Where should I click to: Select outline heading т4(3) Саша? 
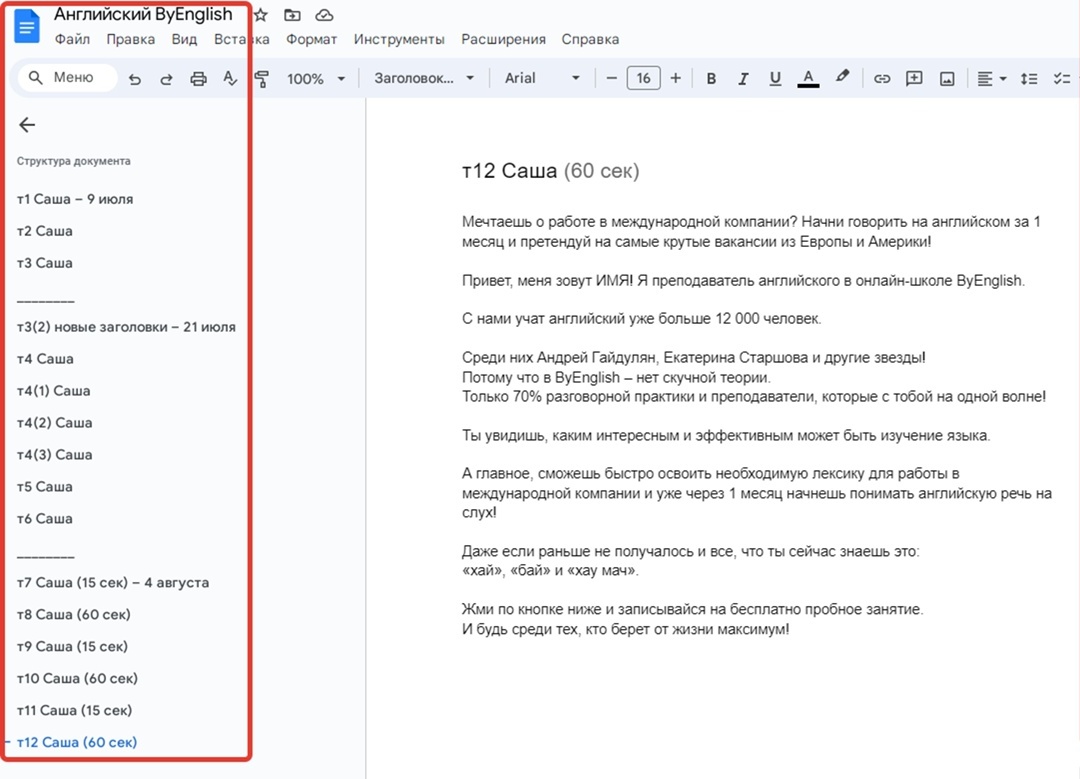point(54,454)
